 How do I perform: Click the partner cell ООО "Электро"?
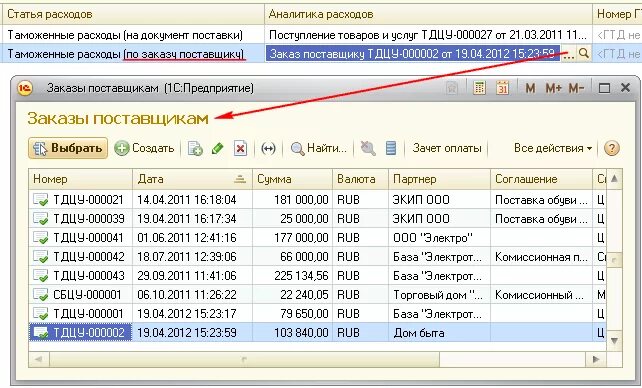tap(439, 237)
